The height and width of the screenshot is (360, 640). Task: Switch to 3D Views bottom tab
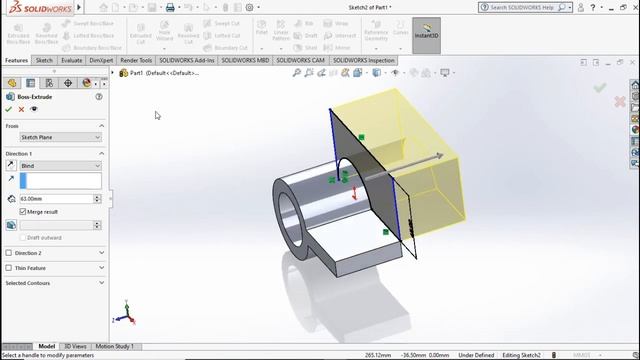point(76,346)
